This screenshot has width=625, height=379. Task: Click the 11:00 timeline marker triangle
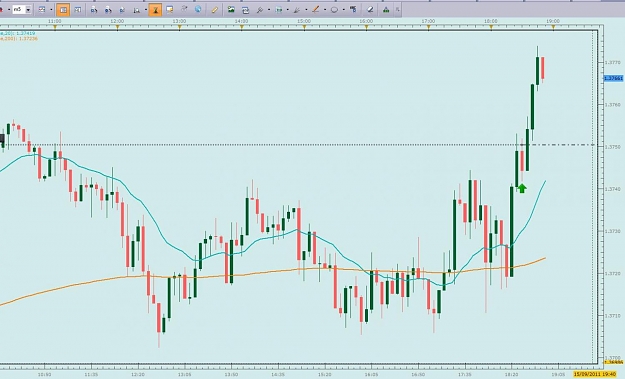pos(55,28)
